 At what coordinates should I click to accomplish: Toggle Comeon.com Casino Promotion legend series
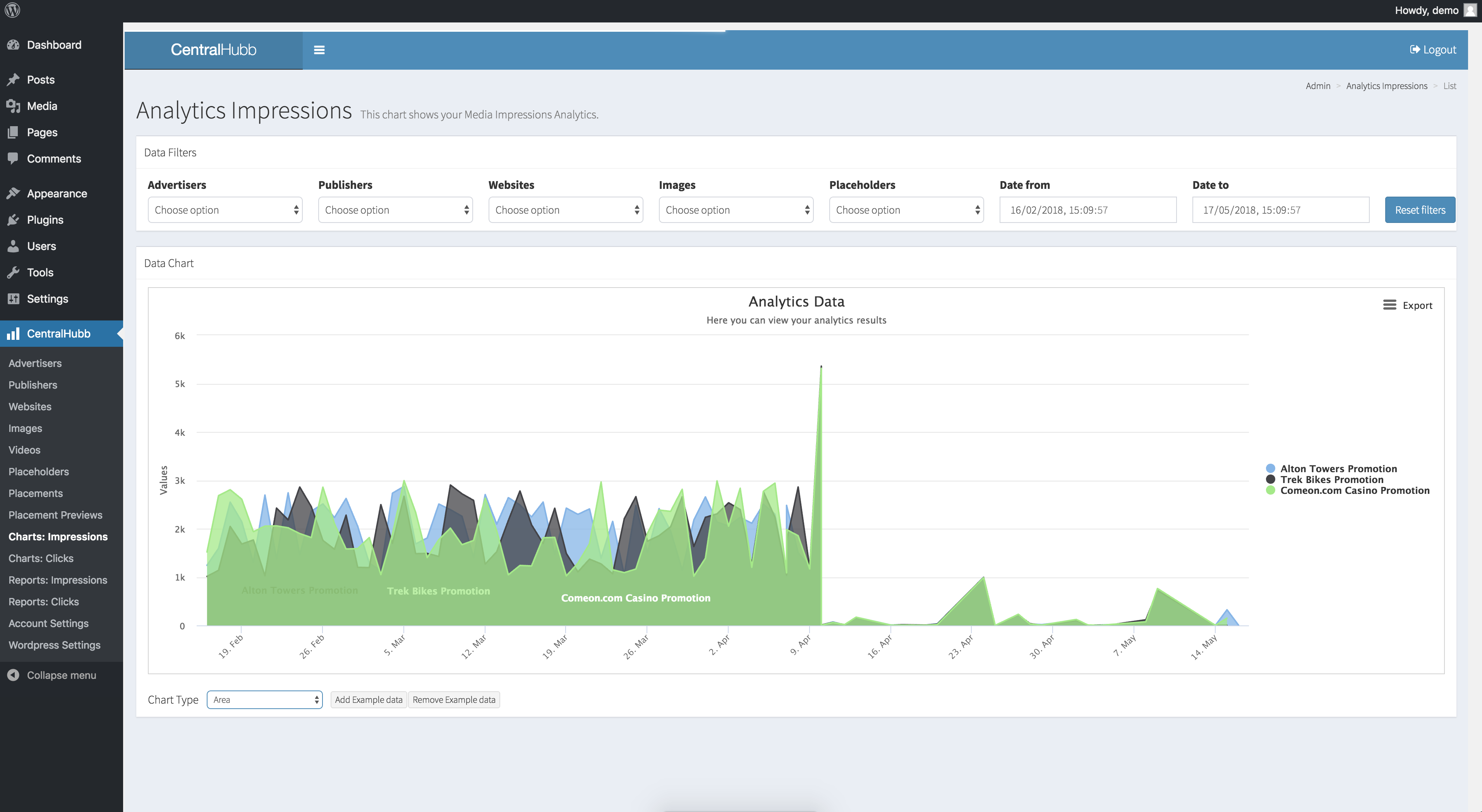coord(1348,490)
